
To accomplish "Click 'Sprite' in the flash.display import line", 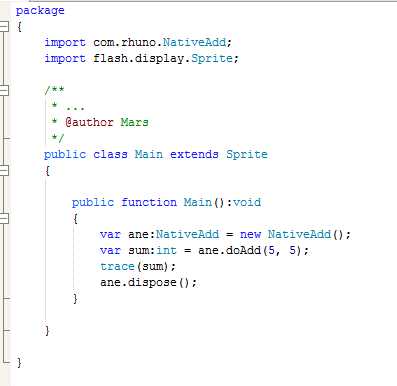I will (212, 58).
